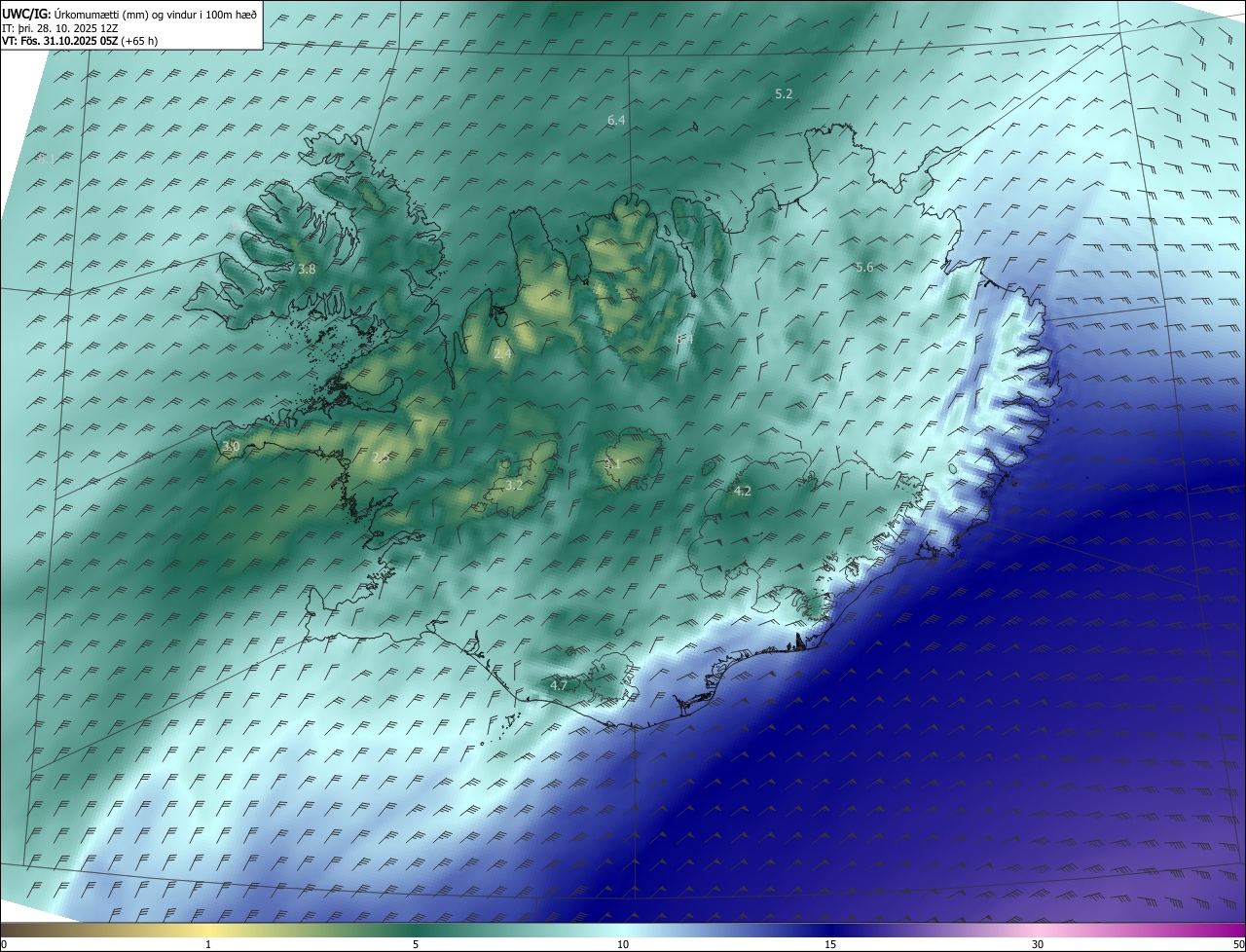Select the 4.7 value near south coast
The image size is (1246, 952).
pyautogui.click(x=559, y=686)
